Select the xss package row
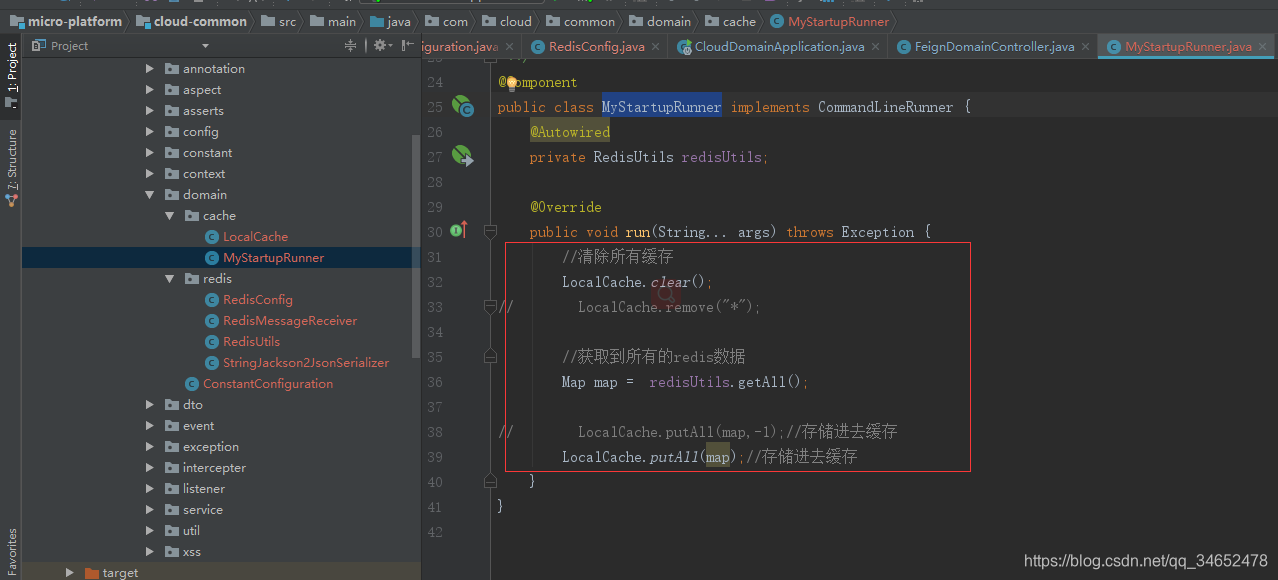The image size is (1278, 580). 221,552
